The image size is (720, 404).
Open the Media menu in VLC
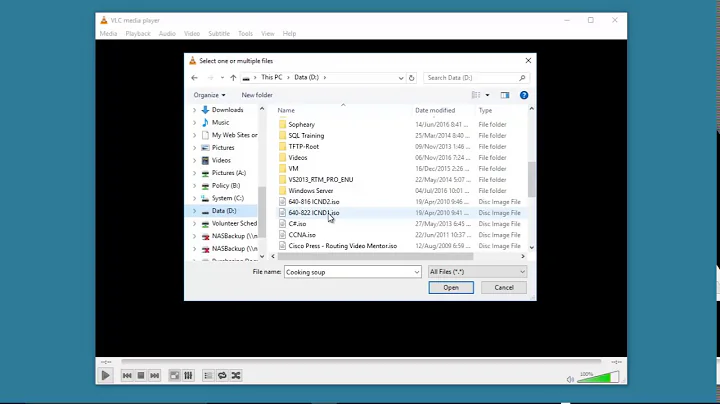coord(108,34)
